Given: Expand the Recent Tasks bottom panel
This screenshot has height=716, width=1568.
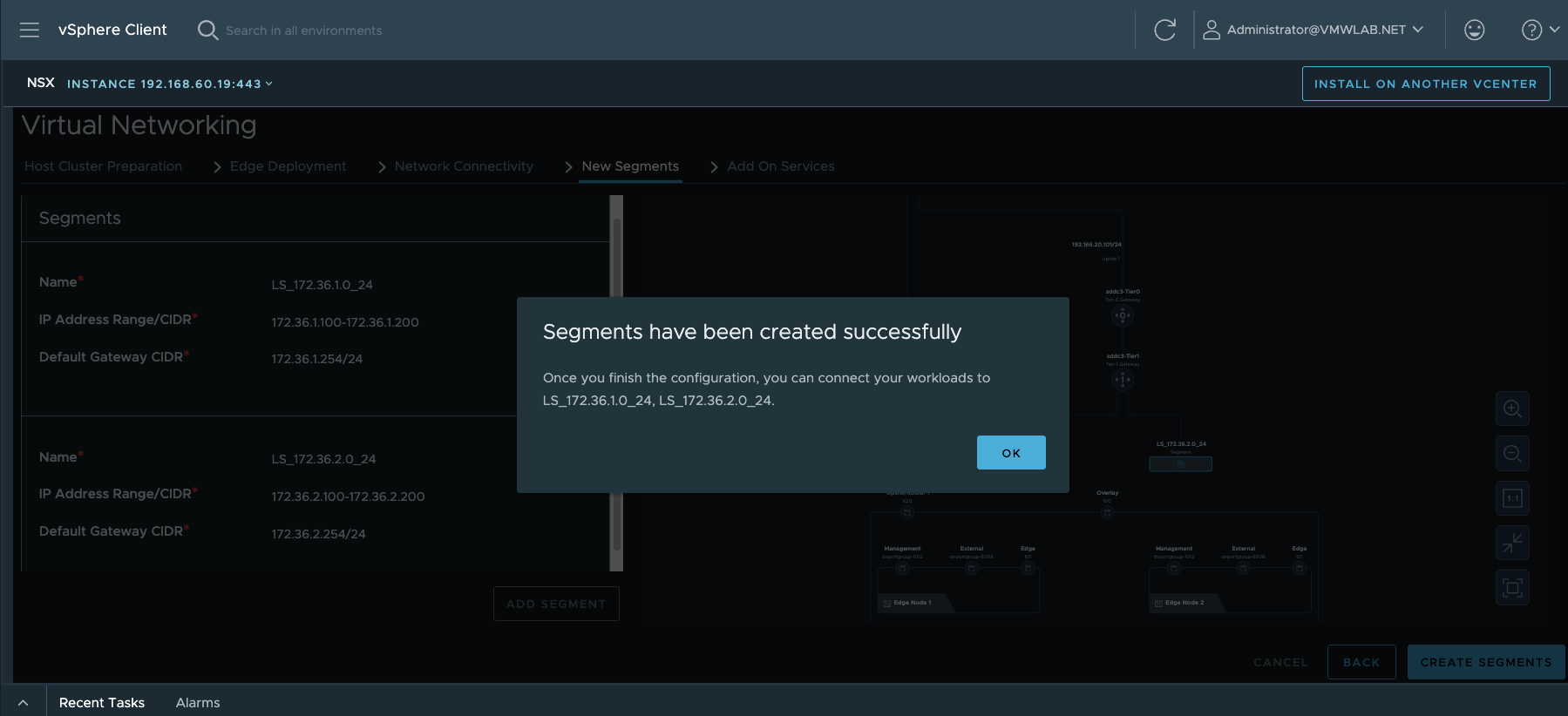Looking at the screenshot, I should click(24, 703).
